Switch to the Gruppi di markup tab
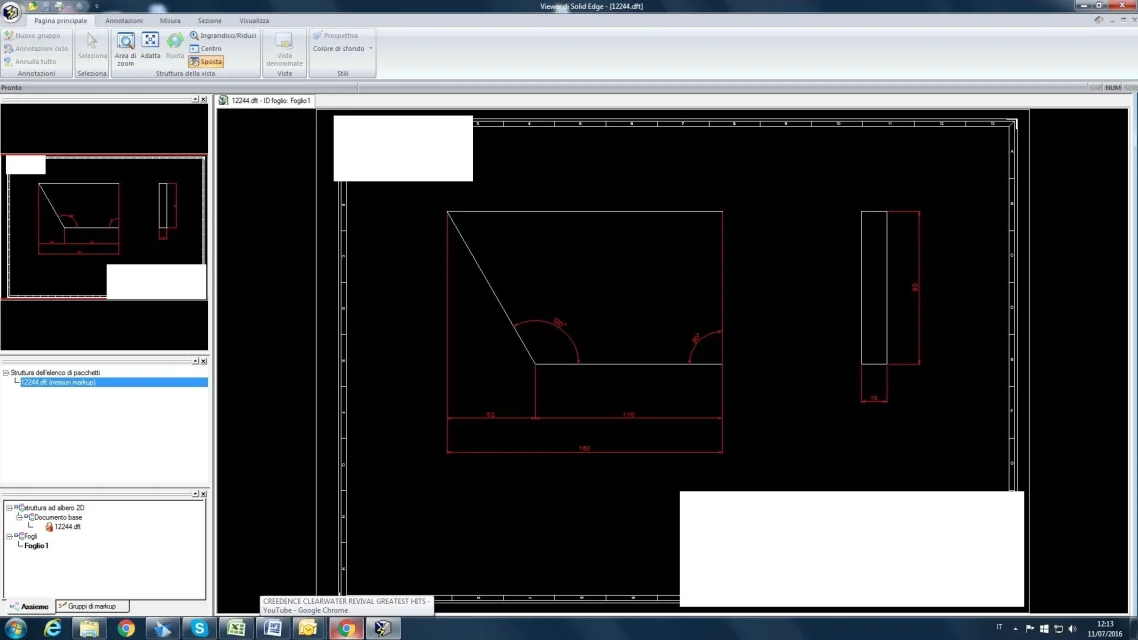 click(92, 606)
